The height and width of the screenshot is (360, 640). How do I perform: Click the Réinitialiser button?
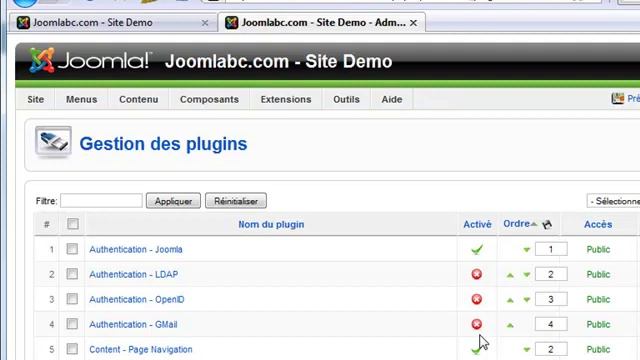pos(236,201)
